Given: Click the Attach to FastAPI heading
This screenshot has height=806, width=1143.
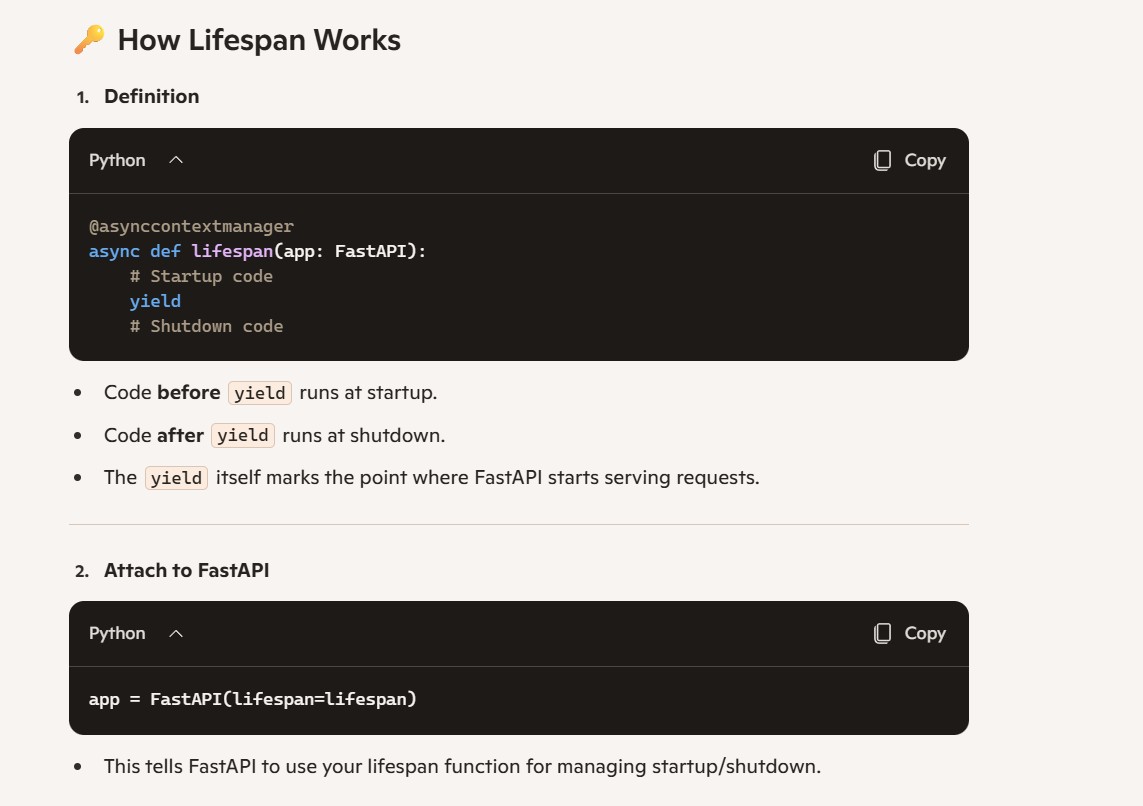Looking at the screenshot, I should tap(187, 570).
